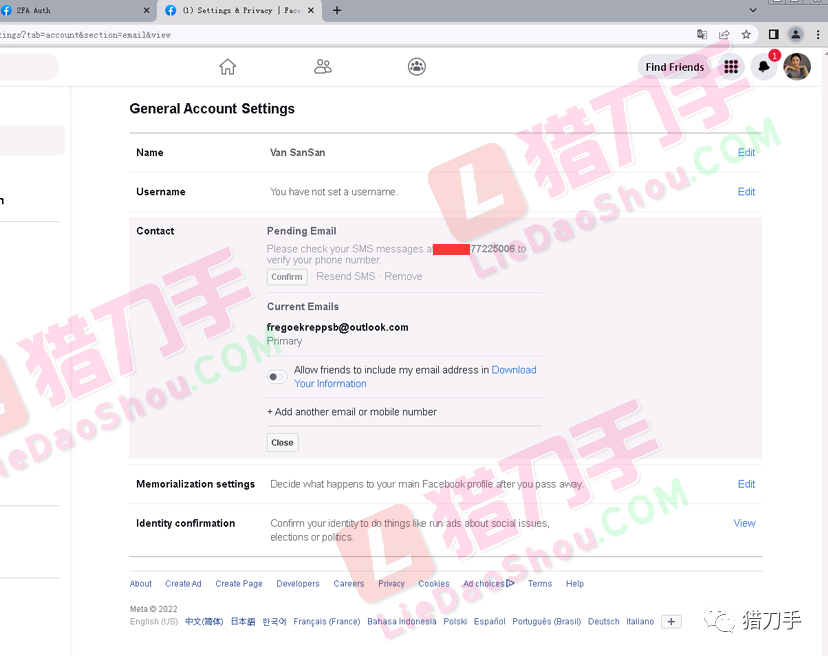
Task: Switch language to Polski
Action: click(455, 622)
